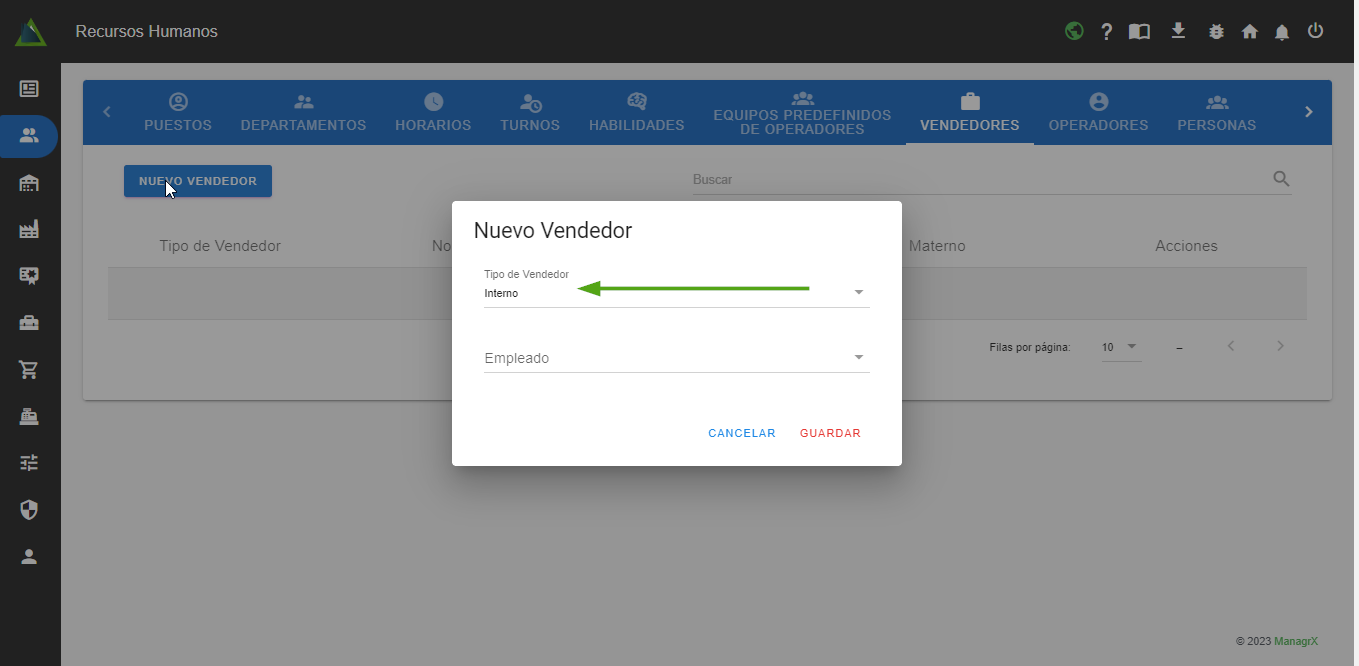Open notifications bell icon
This screenshot has width=1359, height=666.
click(x=1282, y=32)
